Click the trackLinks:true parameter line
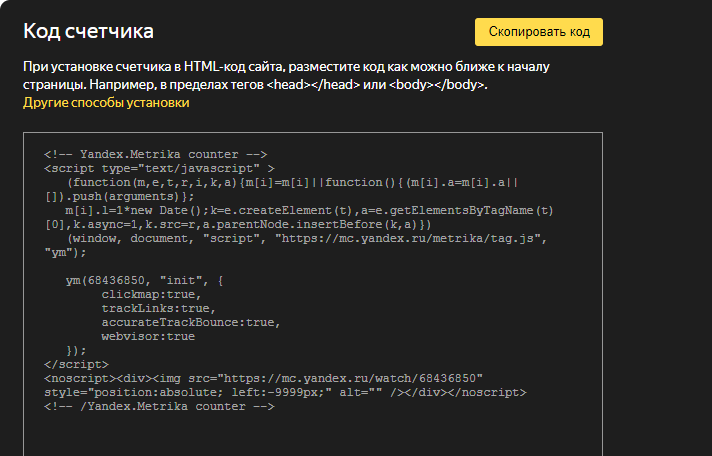Viewport: 712px width, 456px height. click(158, 309)
